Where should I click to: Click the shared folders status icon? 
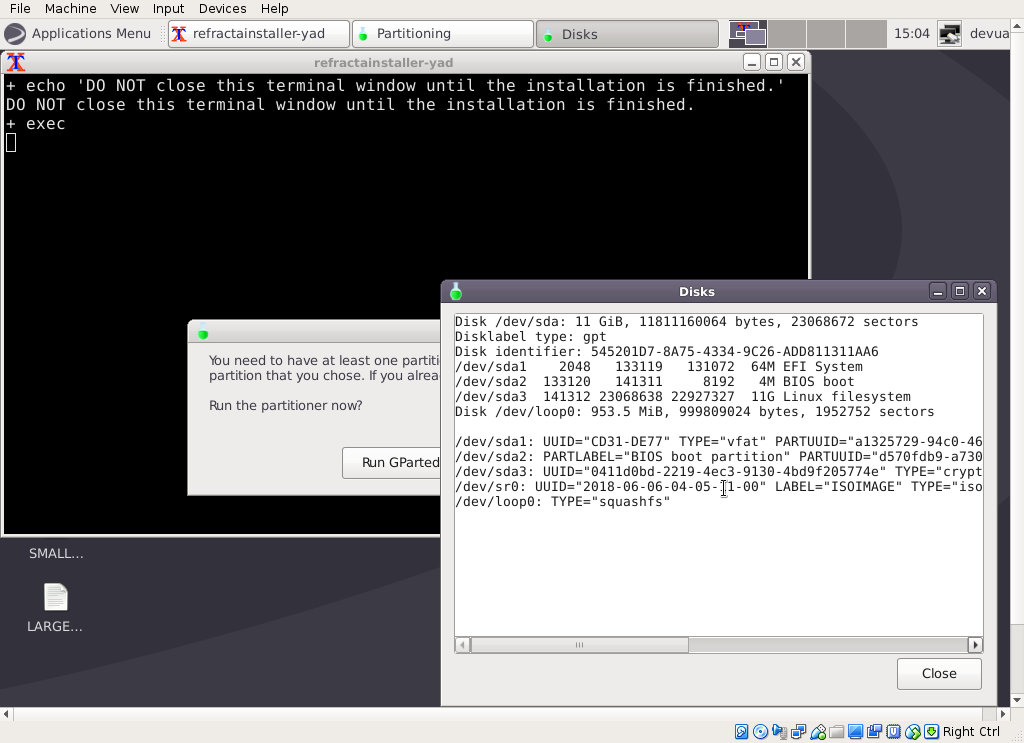coord(836,732)
